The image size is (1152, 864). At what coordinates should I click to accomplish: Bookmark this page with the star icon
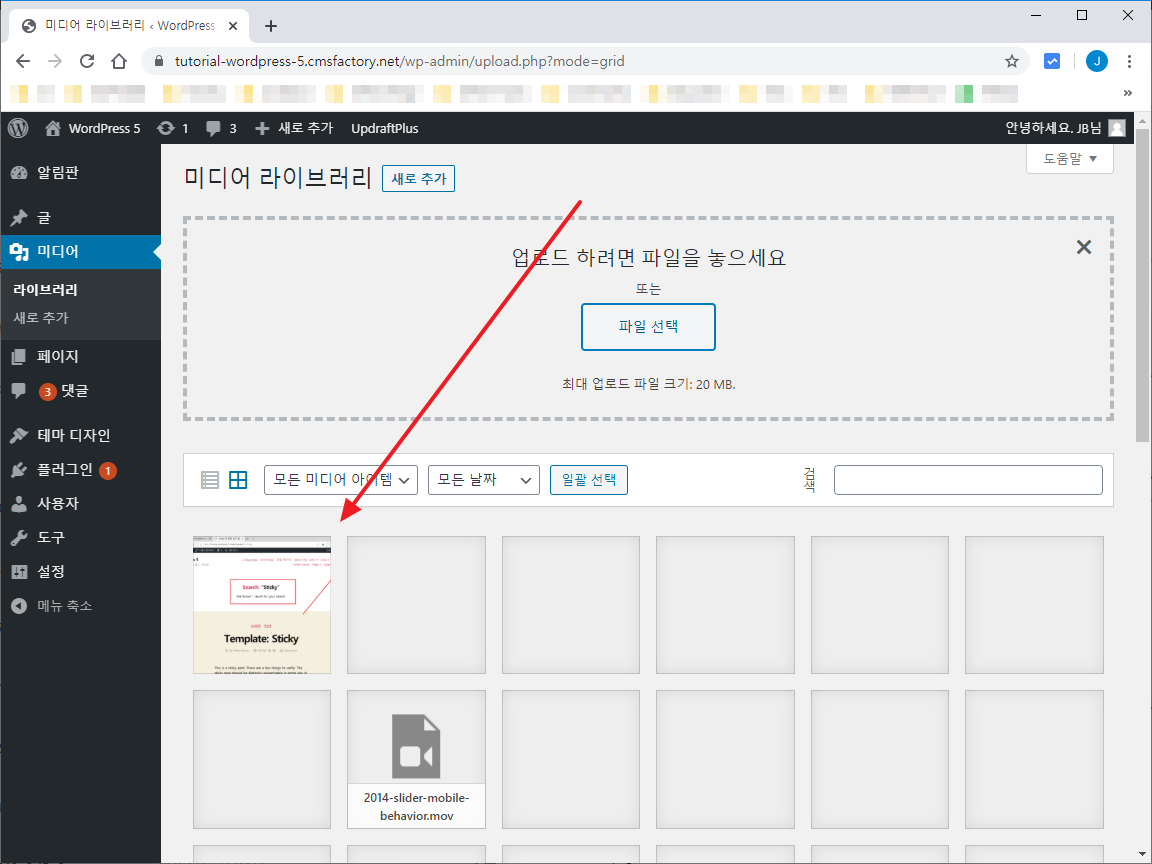click(1012, 61)
